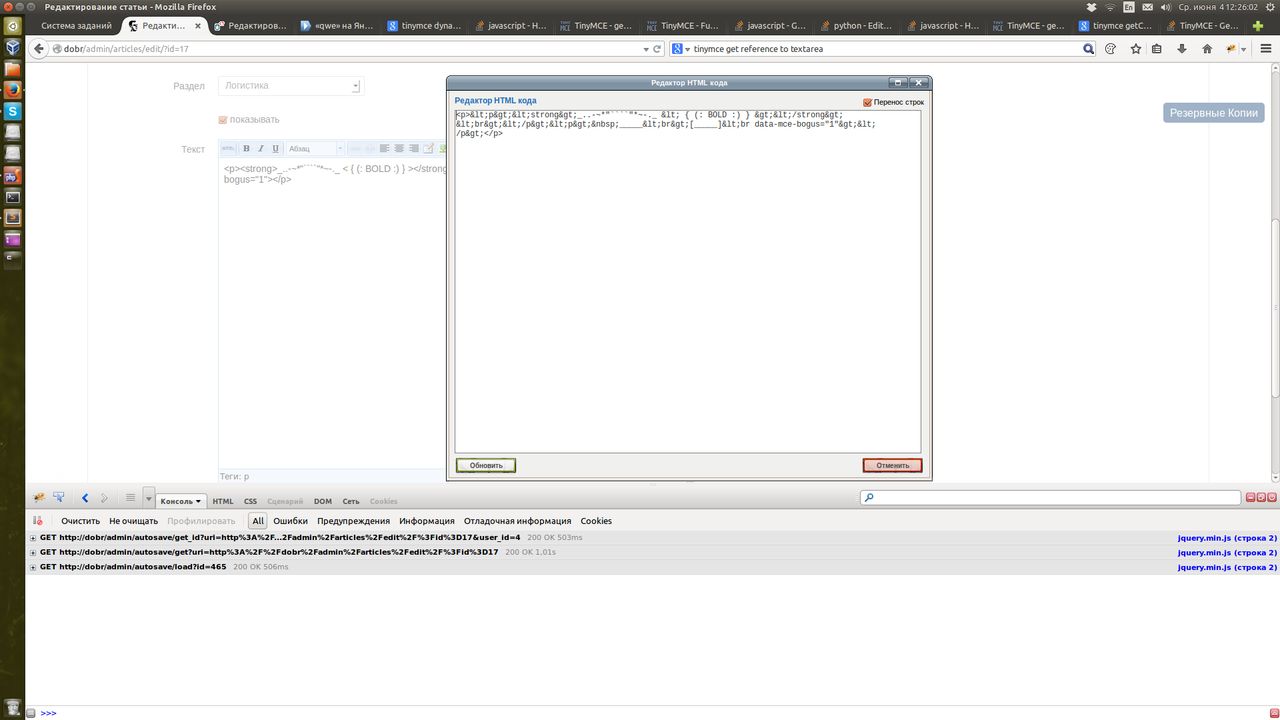This screenshot has width=1280, height=720.
Task: Switch to the 'python - Edit...' browser tab
Action: 856,26
